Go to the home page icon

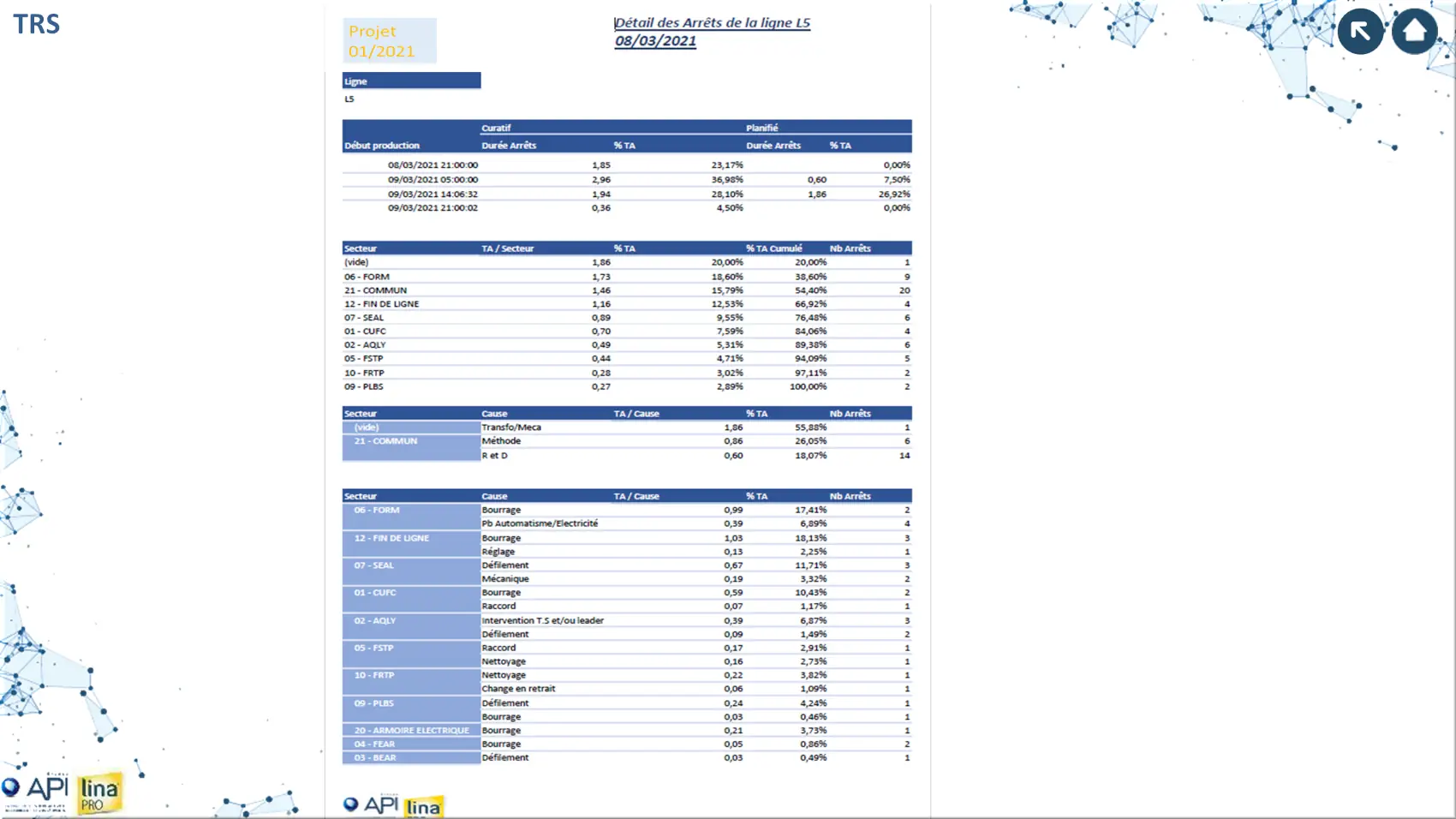(x=1414, y=32)
